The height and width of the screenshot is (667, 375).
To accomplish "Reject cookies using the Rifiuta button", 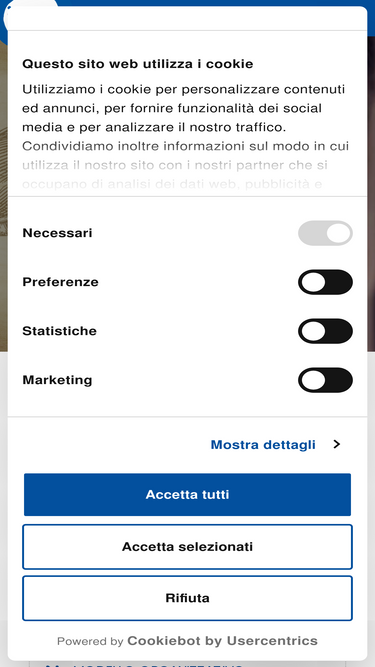I will (x=188, y=598).
